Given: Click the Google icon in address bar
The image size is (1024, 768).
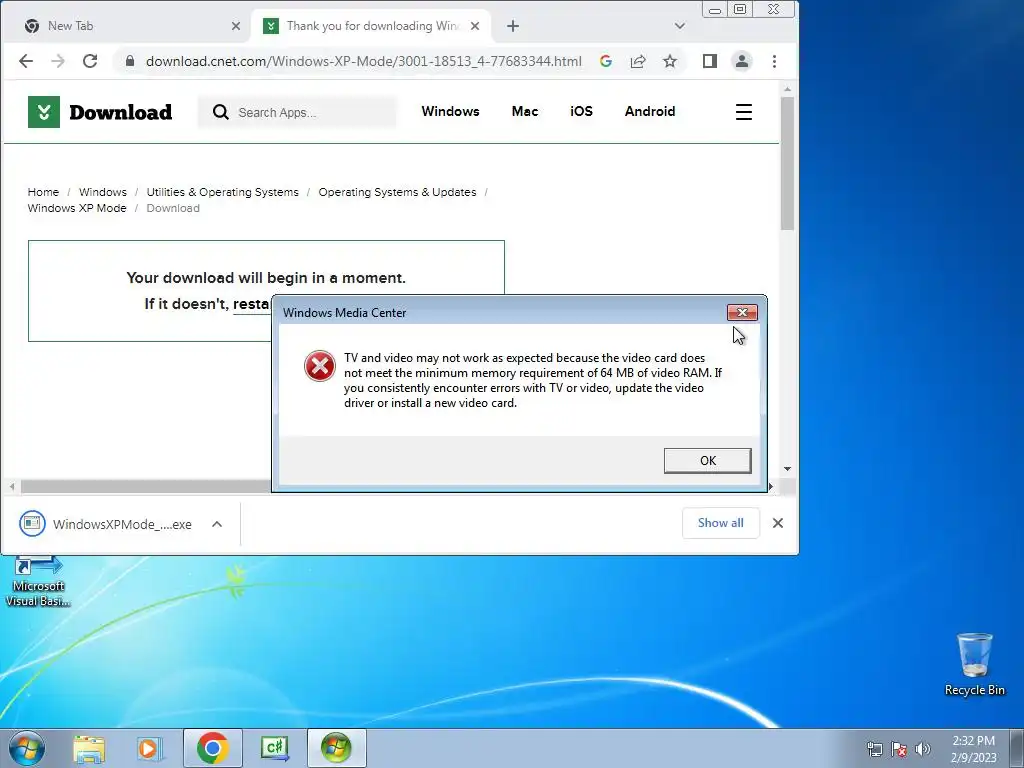Looking at the screenshot, I should (605, 61).
